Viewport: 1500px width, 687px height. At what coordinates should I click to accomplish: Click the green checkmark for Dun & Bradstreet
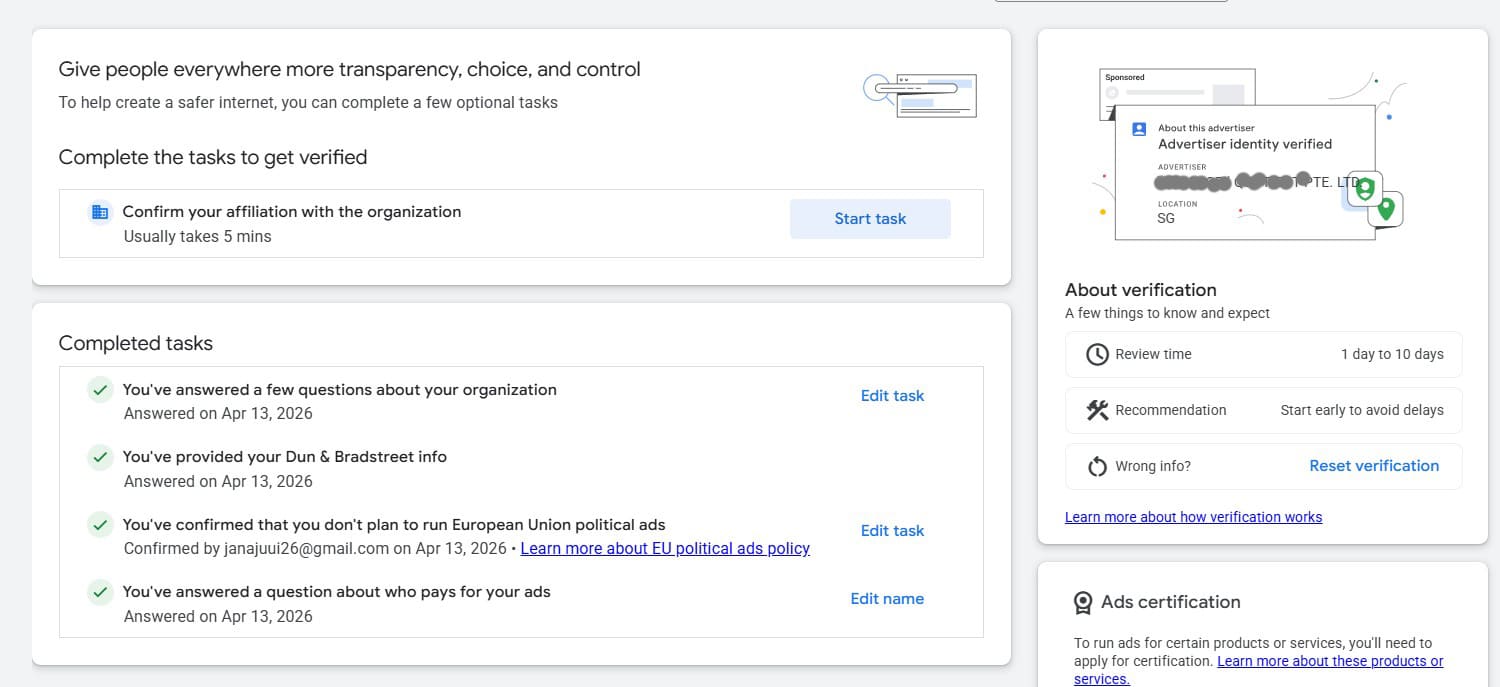(100, 457)
